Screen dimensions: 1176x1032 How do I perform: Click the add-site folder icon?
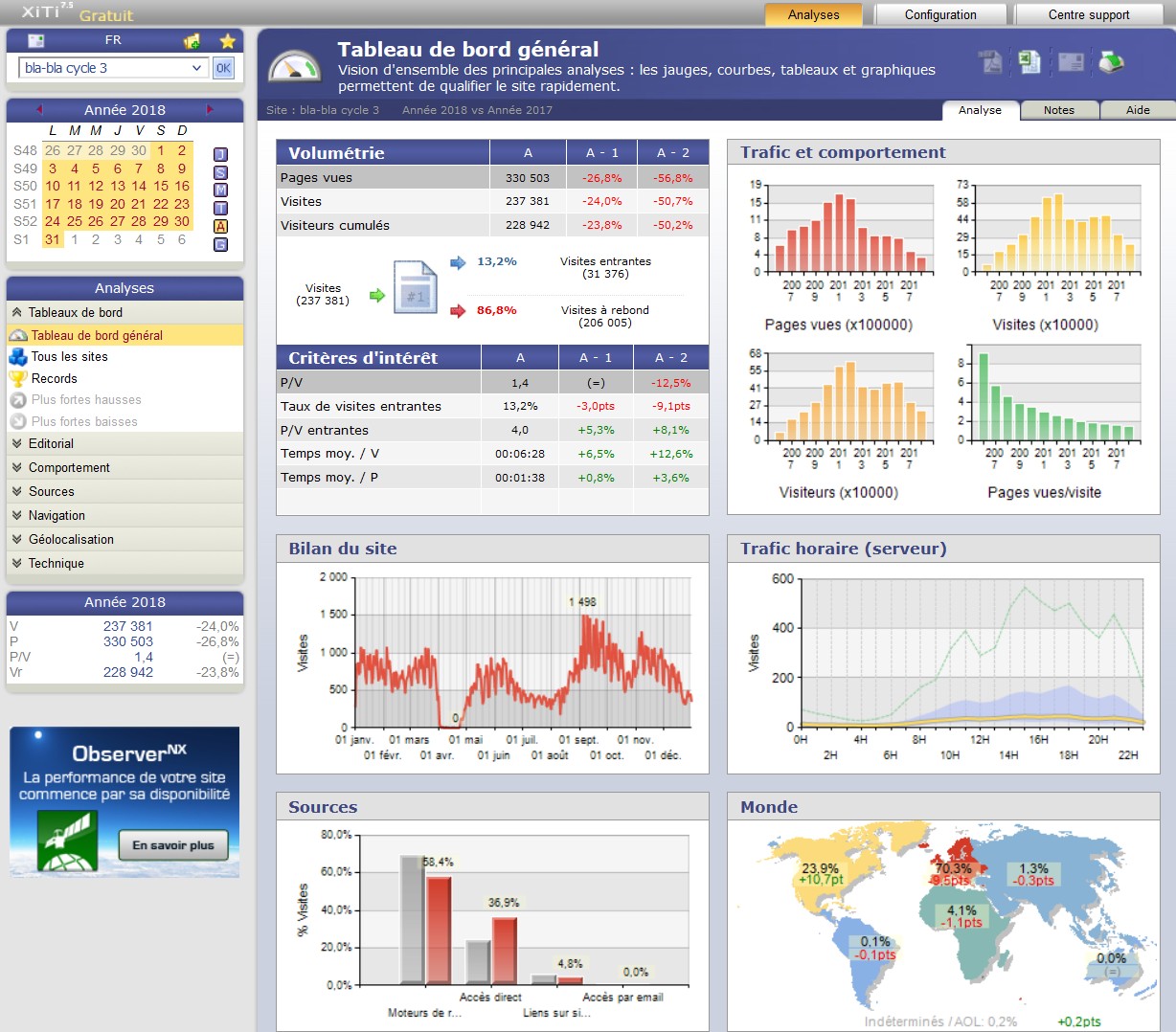(x=192, y=41)
